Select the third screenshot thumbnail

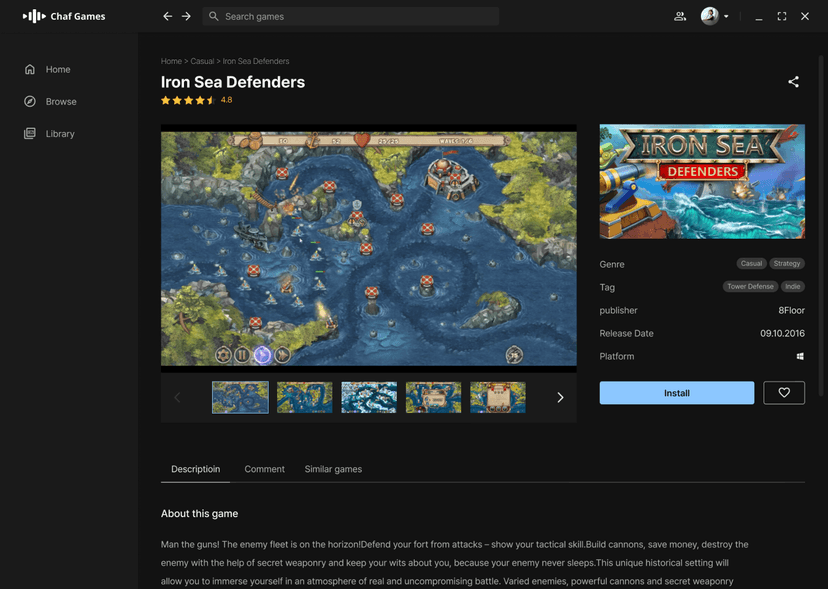coord(369,397)
